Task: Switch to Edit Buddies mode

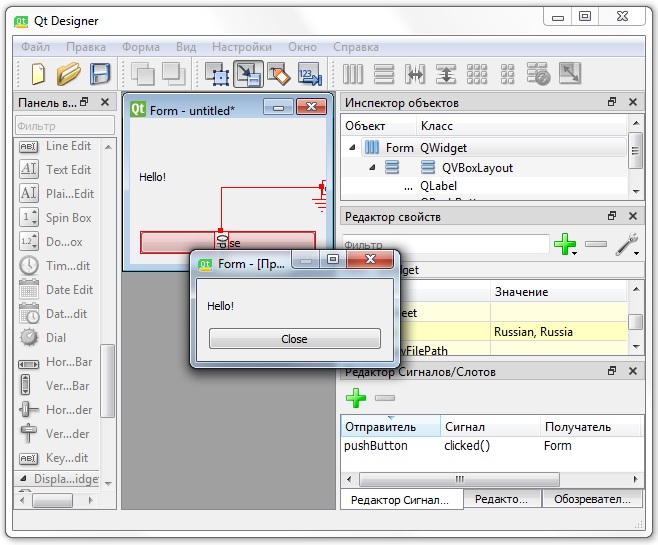Action: [x=279, y=74]
